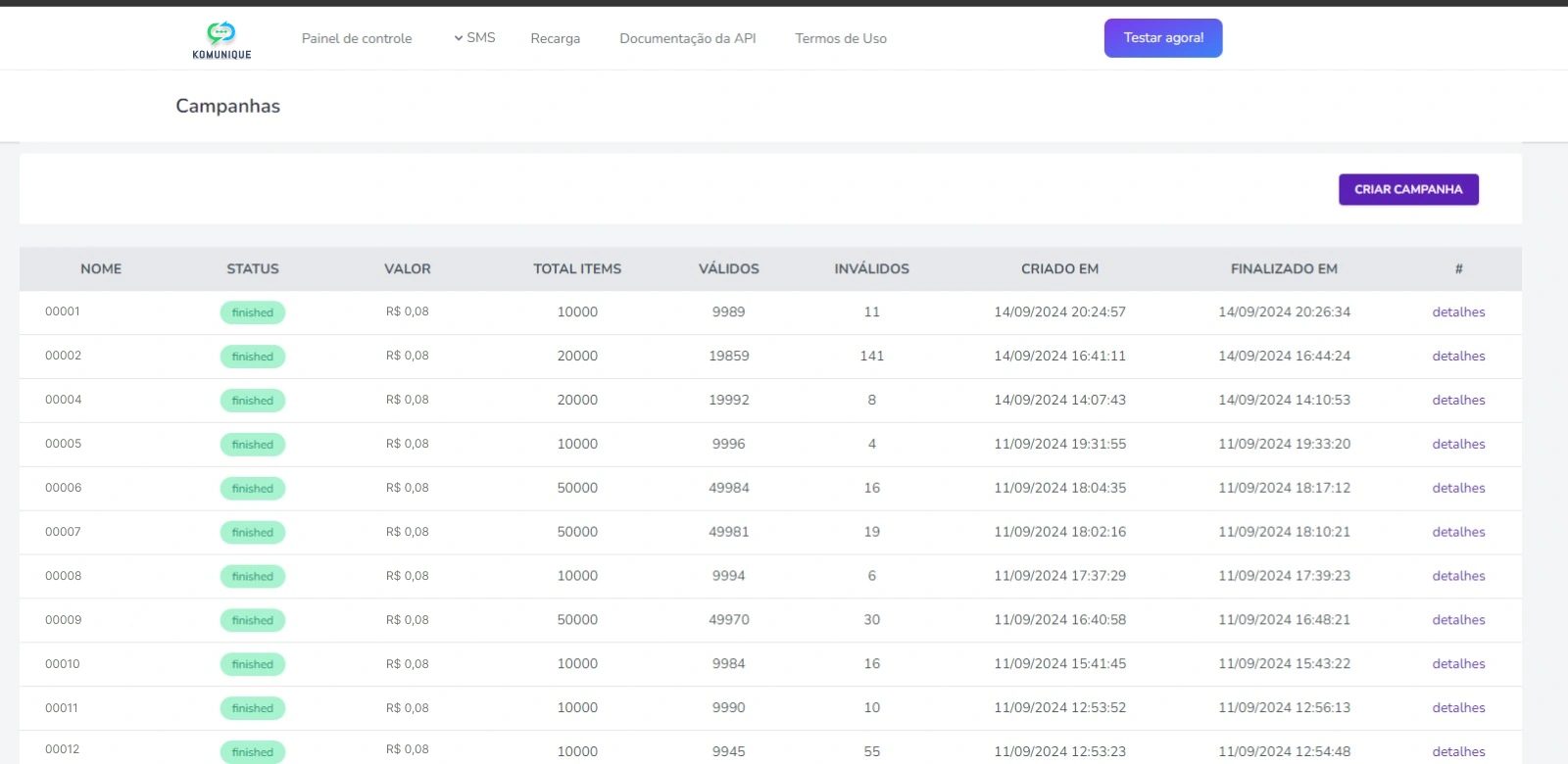Open detalhes for campaign 00006
Image resolution: width=1568 pixels, height=764 pixels.
[x=1458, y=488]
